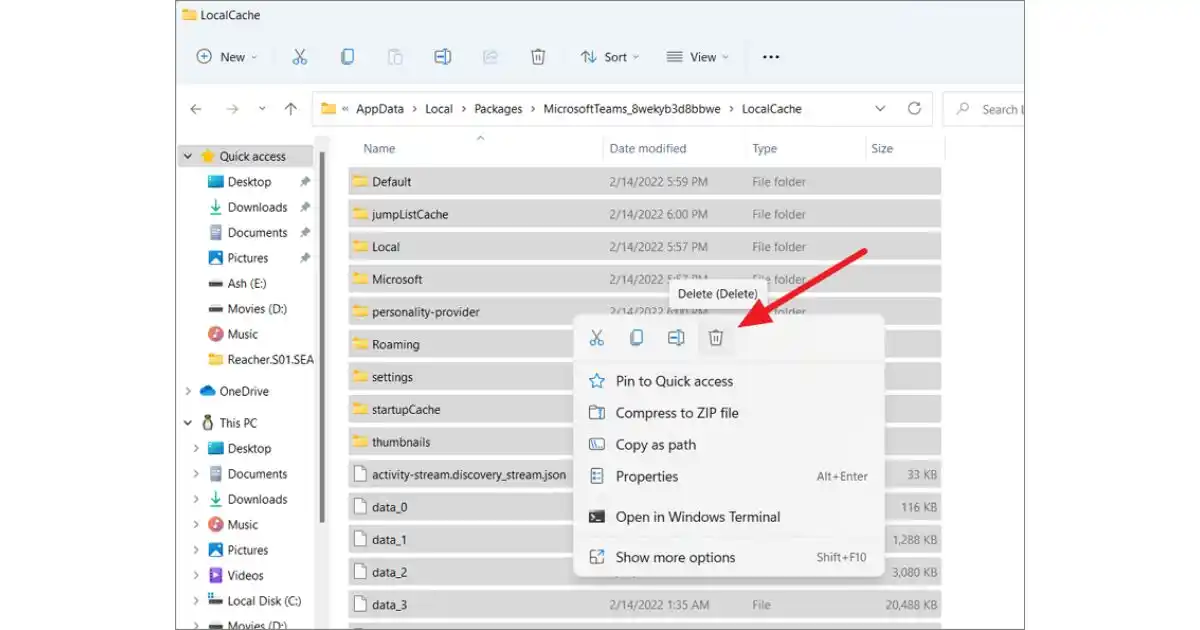
Task: Click the Search box
Action: coord(984,109)
